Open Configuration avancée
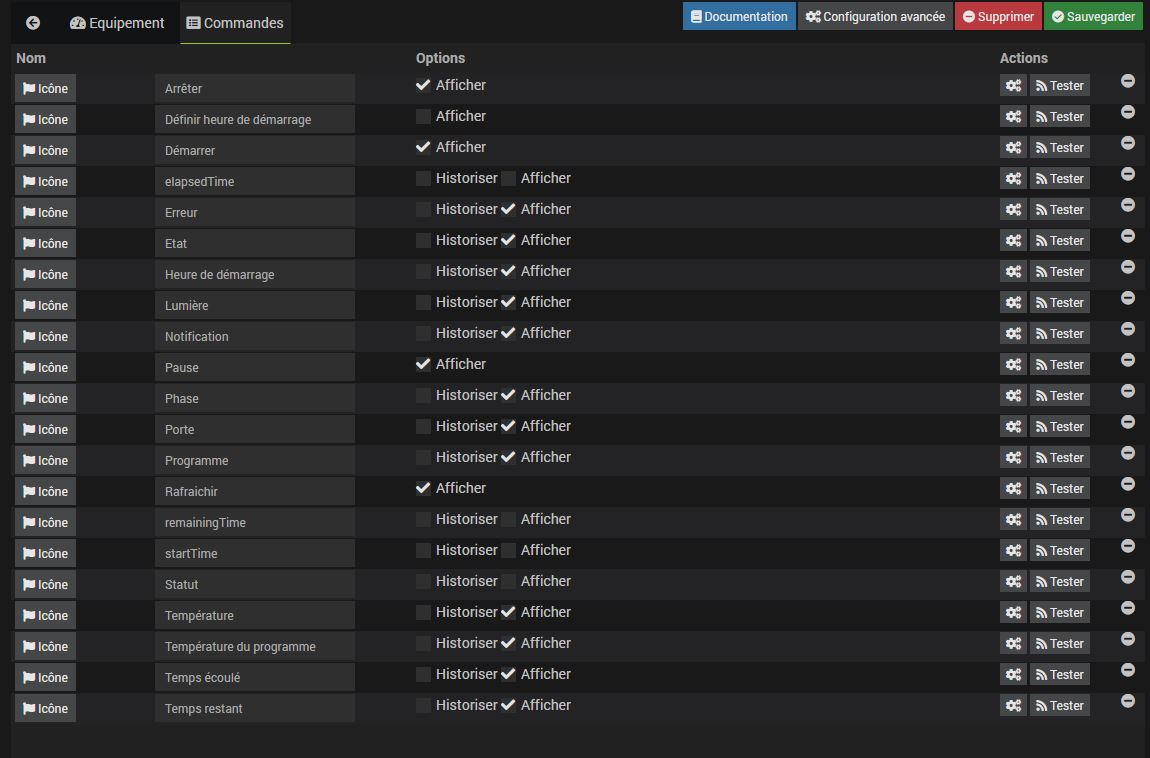 tap(876, 16)
